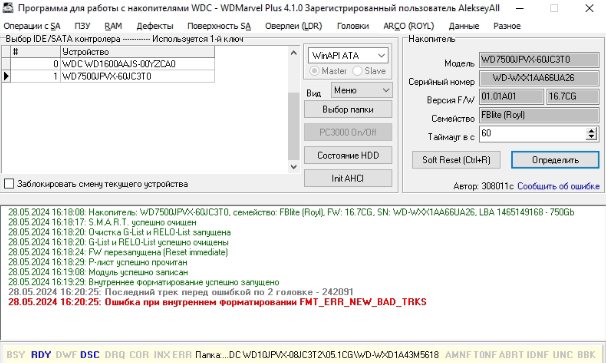Enable Заблокировать смену текущего устройства checkbox

coord(9,184)
